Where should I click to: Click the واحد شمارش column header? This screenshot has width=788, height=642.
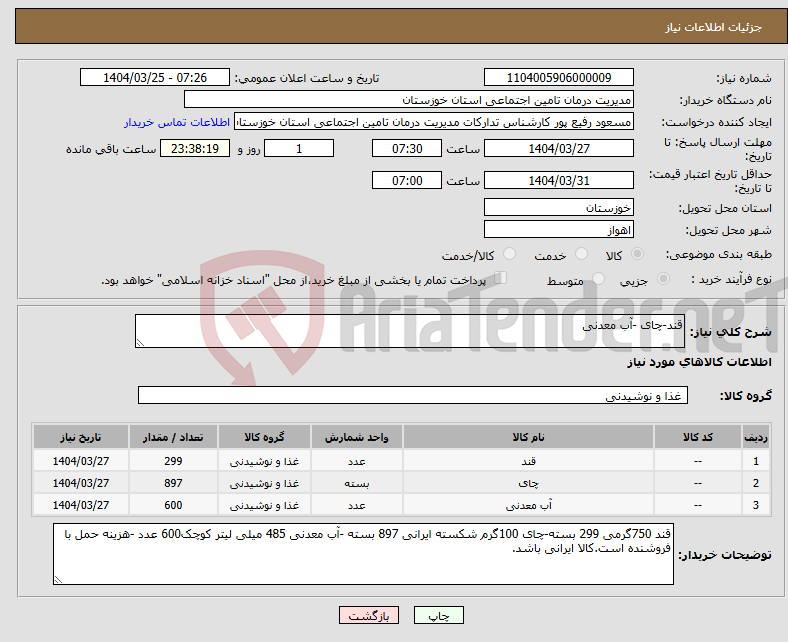pyautogui.click(x=356, y=437)
